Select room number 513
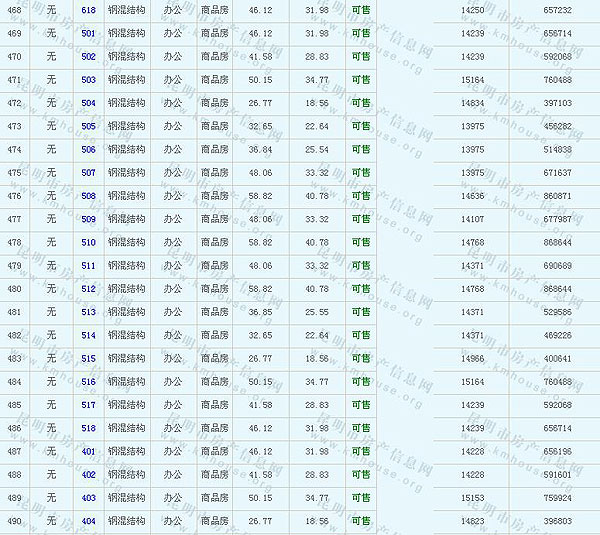Screen dimensions: 600x535 click(89, 312)
